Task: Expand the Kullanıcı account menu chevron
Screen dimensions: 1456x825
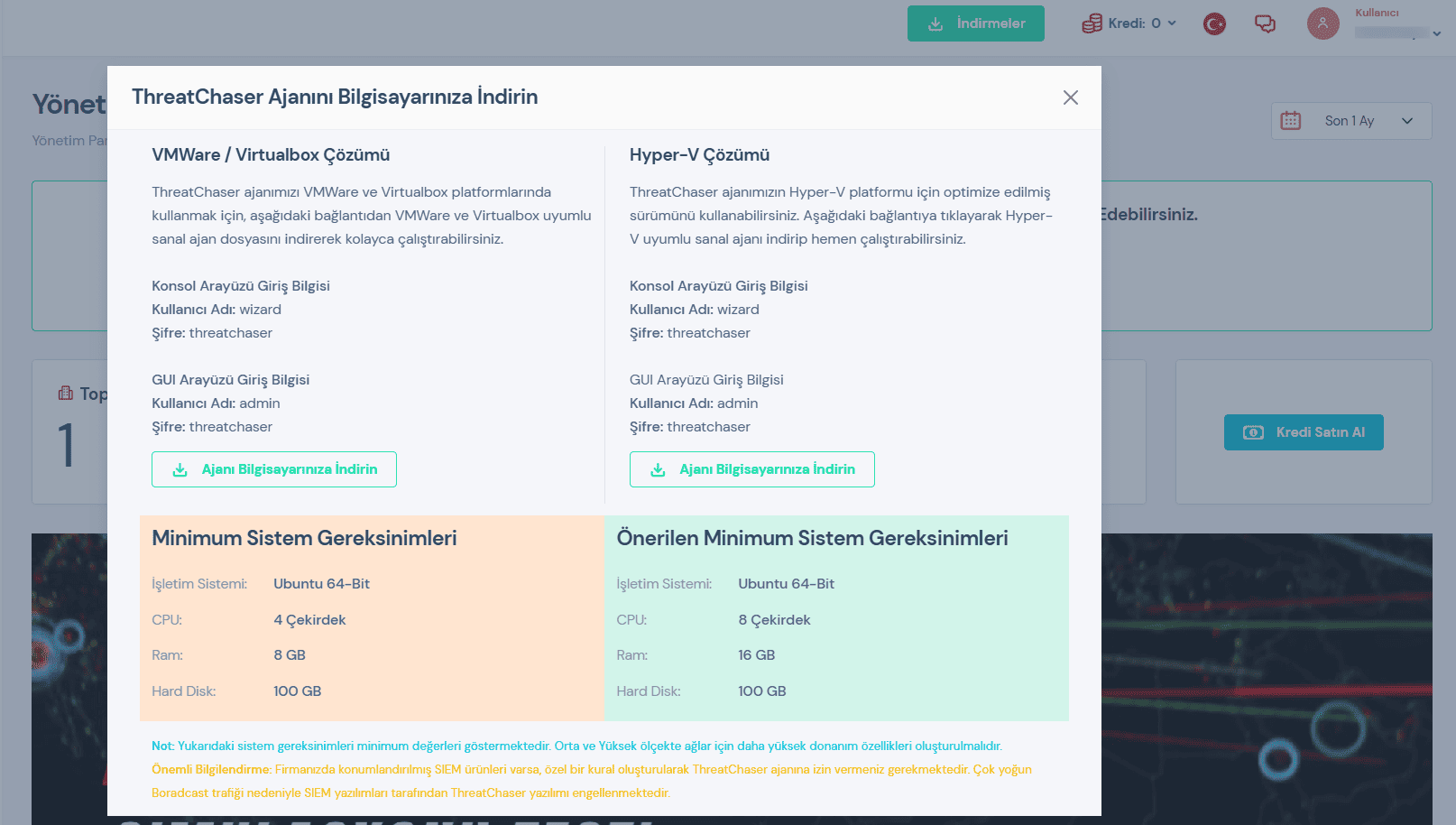Action: pos(1436,33)
